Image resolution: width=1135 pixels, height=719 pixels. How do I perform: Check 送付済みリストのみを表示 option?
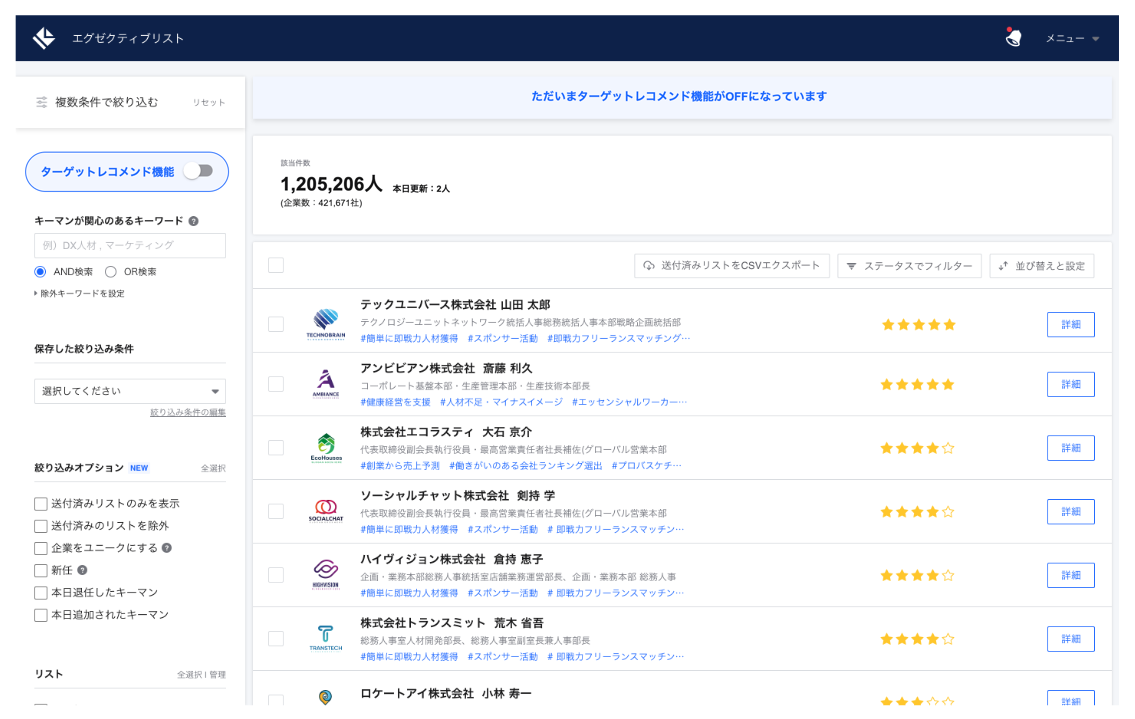(x=41, y=504)
